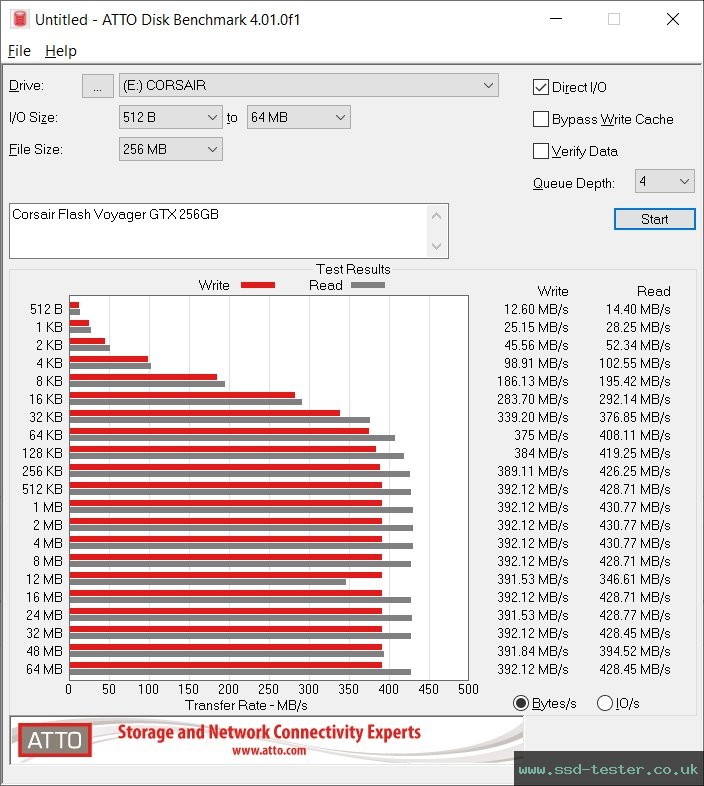Click the Test Results heading
This screenshot has height=786, width=704.
coord(353,269)
